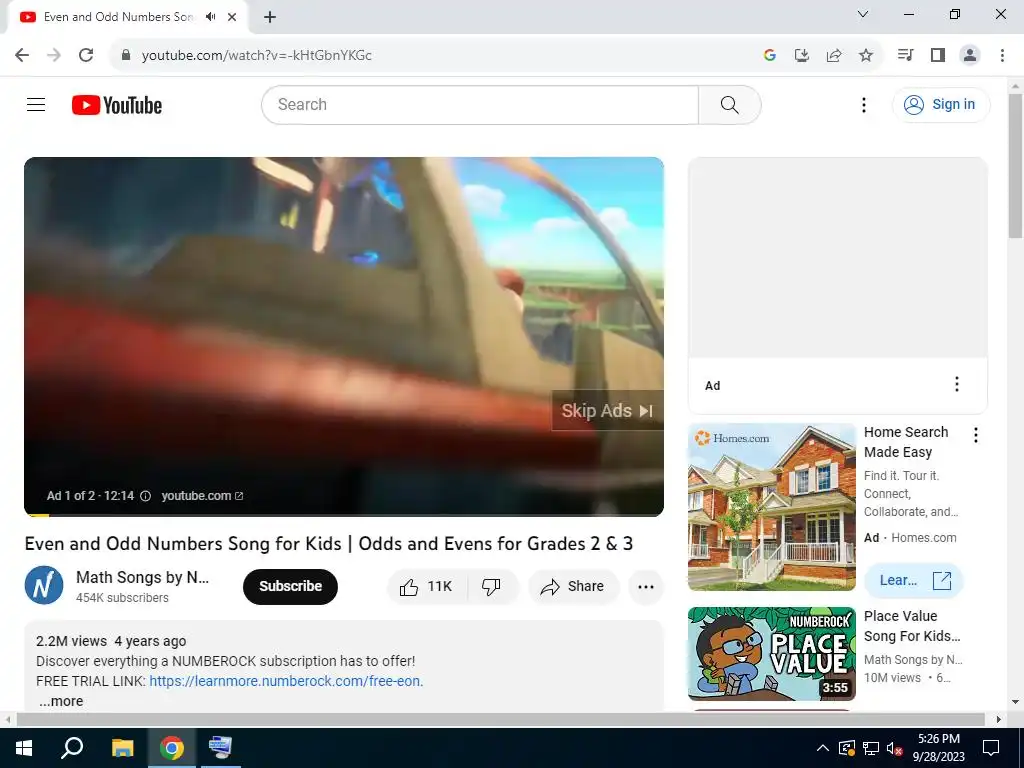Open ad info icon next to 12:14
Screen dimensions: 1024x768
coord(146,496)
